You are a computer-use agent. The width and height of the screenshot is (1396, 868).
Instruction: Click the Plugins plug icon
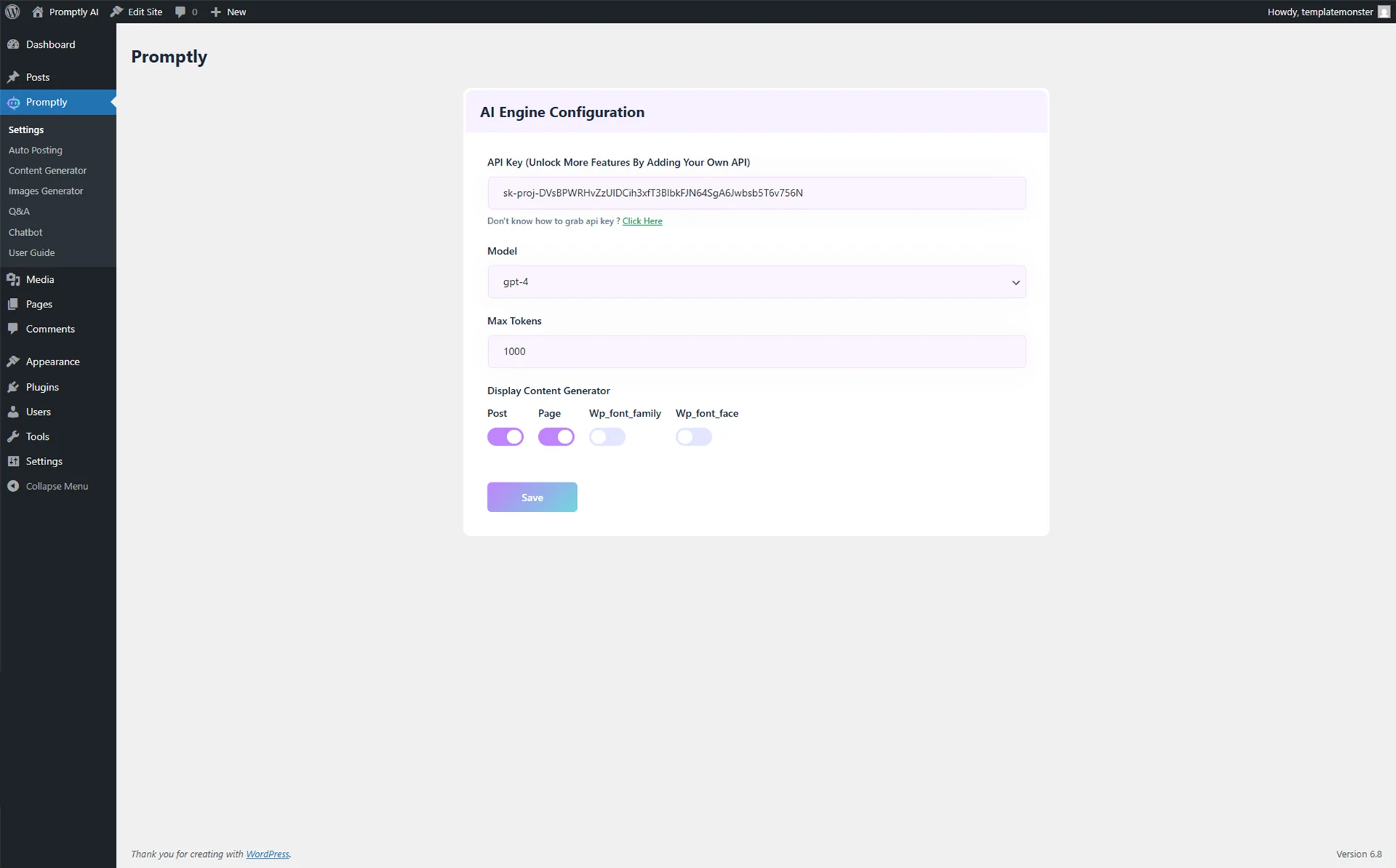[x=13, y=387]
